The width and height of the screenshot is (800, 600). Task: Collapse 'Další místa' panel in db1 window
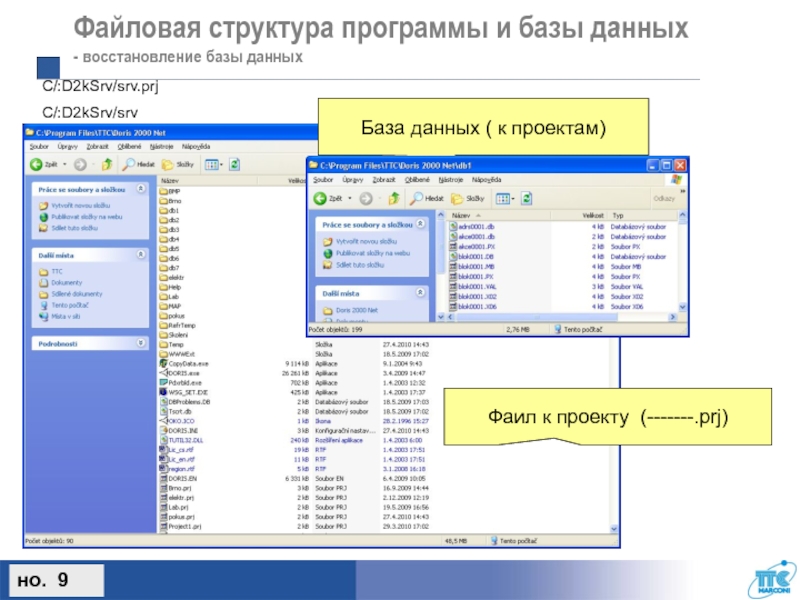coord(420,293)
